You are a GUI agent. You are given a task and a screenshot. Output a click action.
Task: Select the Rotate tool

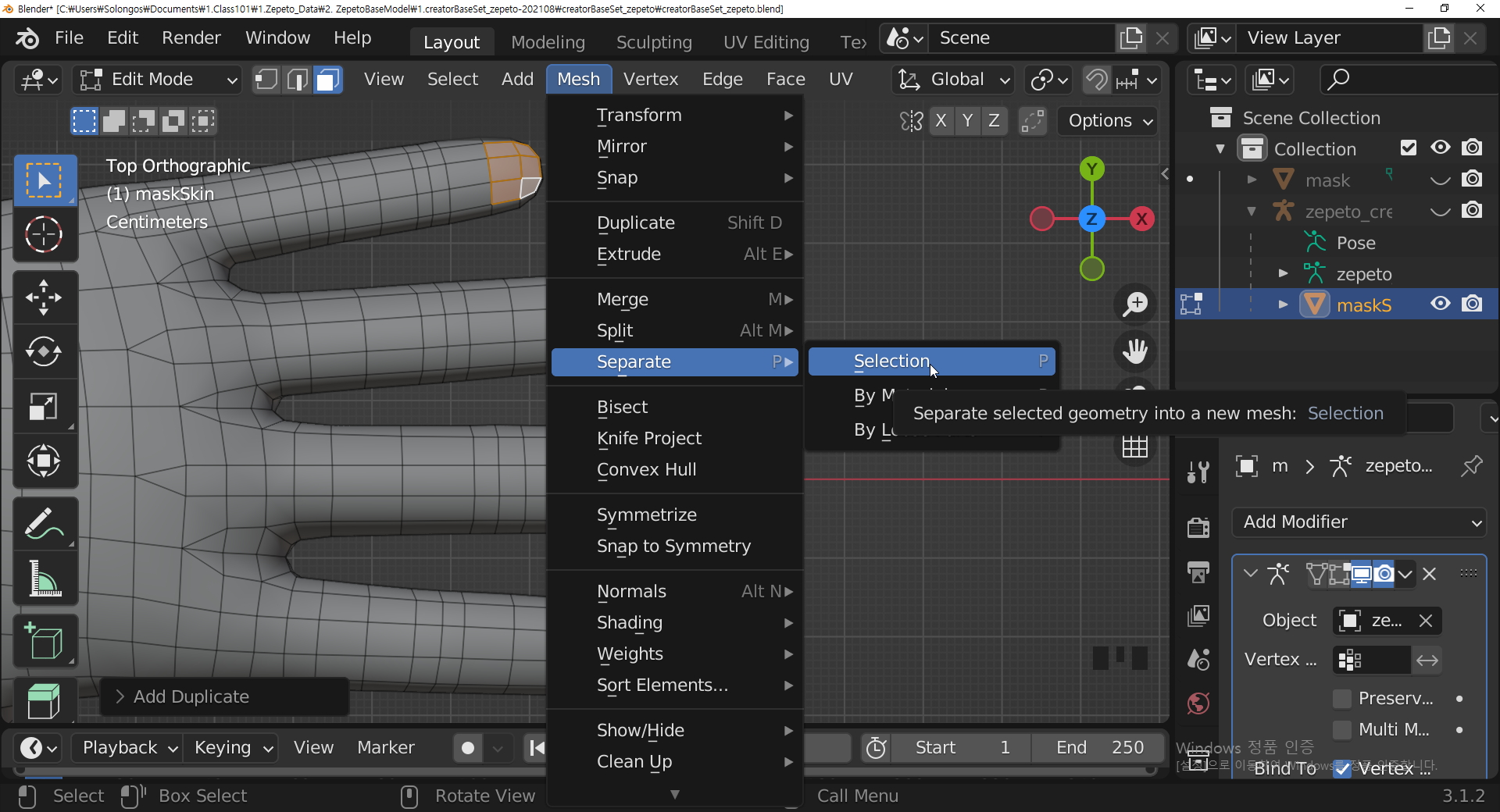[45, 352]
